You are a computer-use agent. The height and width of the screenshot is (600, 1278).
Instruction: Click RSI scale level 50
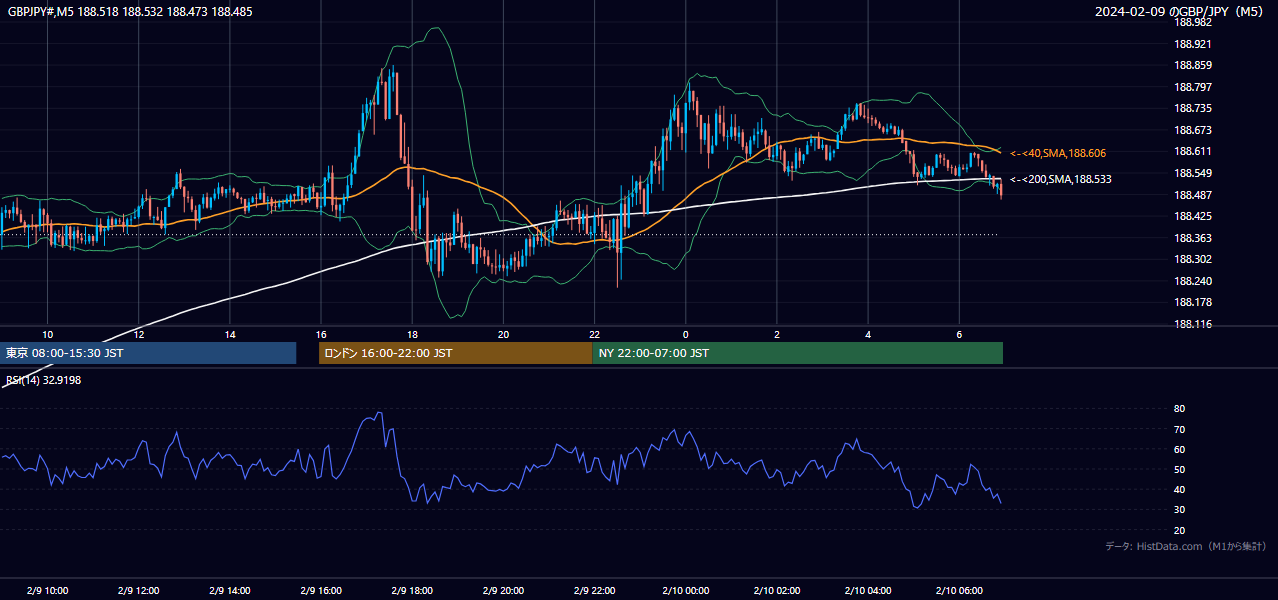1179,469
